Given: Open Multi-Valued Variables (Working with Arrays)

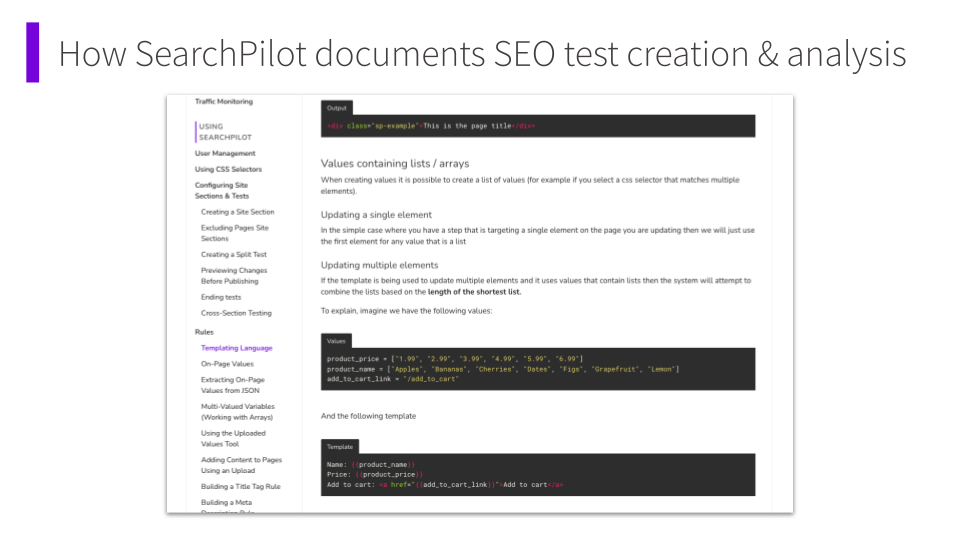Looking at the screenshot, I should coord(238,412).
